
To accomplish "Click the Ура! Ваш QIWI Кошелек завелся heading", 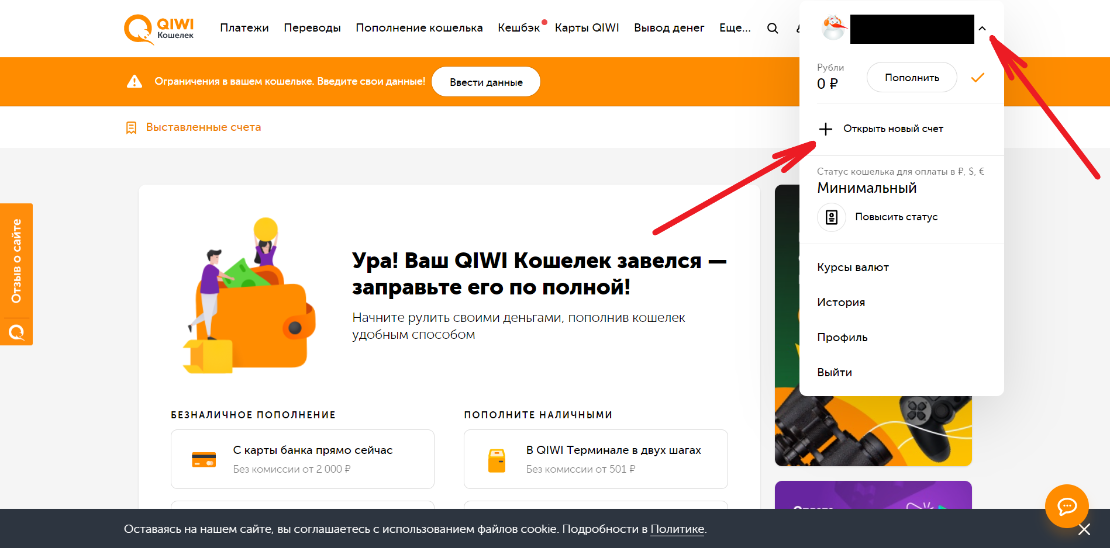I will pyautogui.click(x=539, y=274).
